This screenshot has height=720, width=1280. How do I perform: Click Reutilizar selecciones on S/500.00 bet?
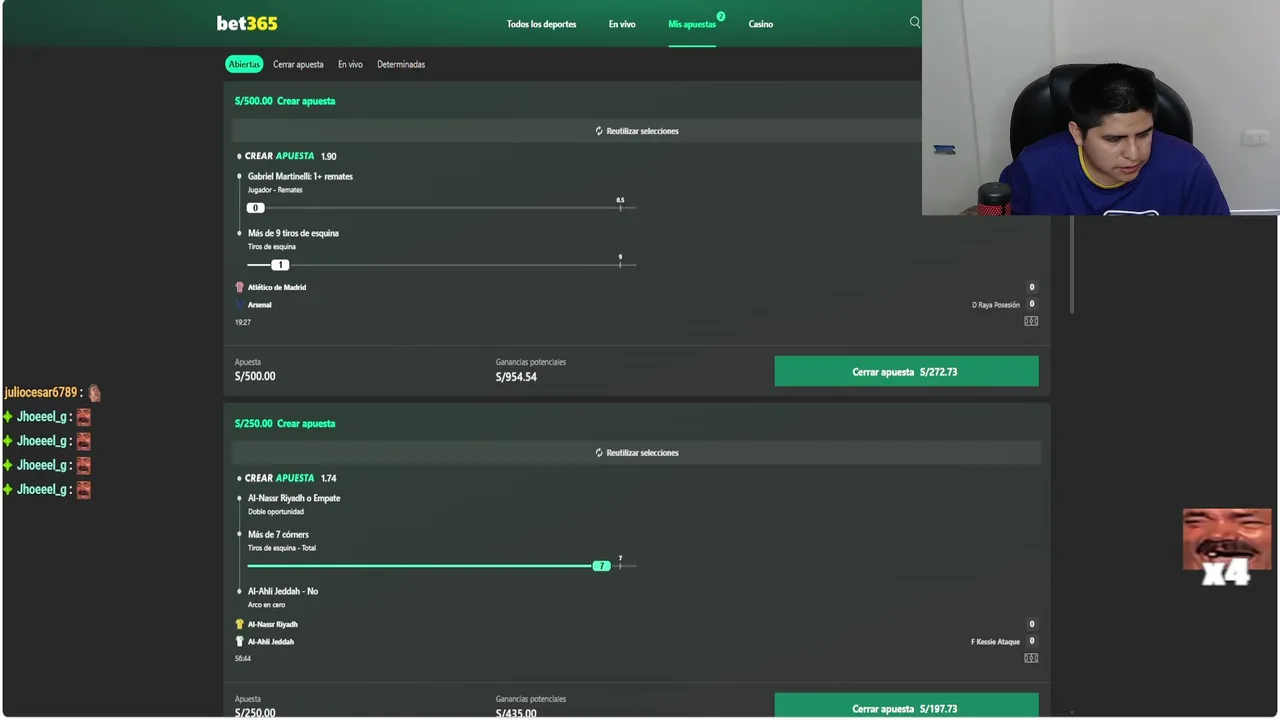point(637,131)
